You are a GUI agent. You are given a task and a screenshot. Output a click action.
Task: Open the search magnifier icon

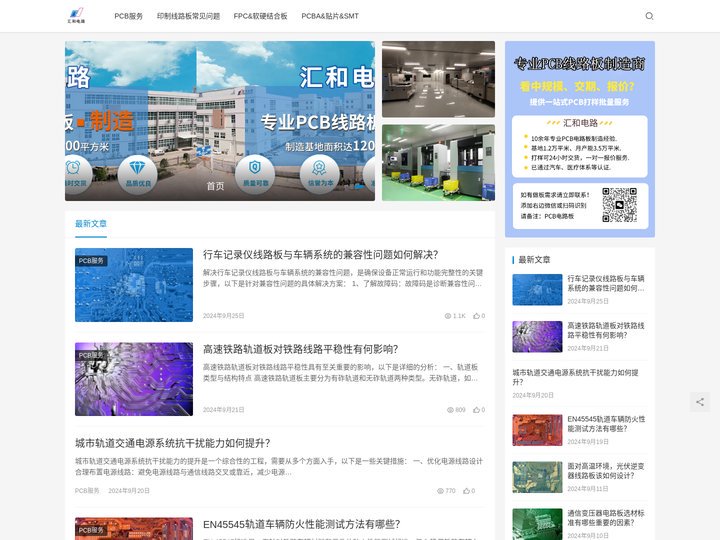649,16
